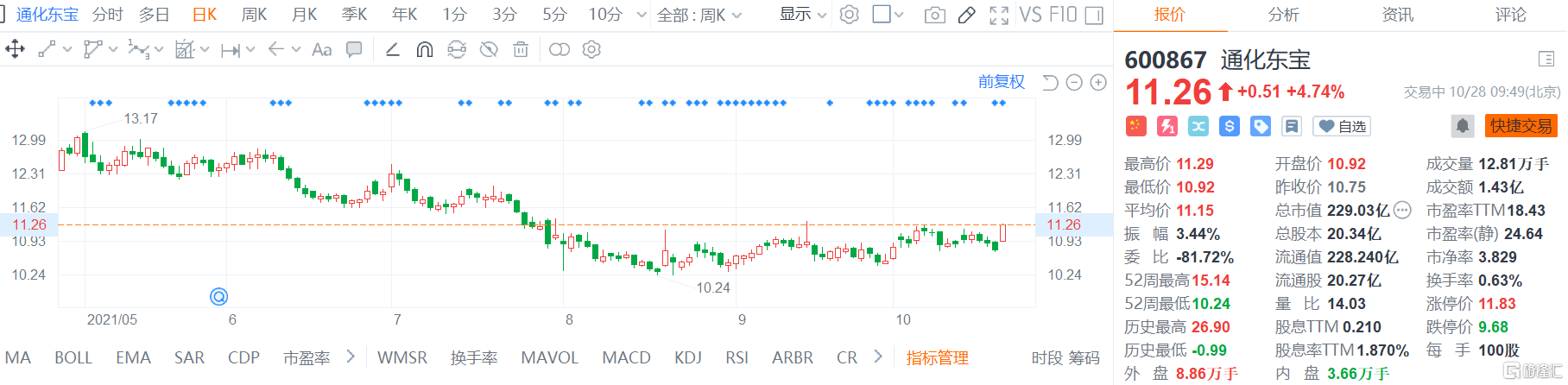Click the sync drawings icon
This screenshot has width=1568, height=385.
pos(457,49)
